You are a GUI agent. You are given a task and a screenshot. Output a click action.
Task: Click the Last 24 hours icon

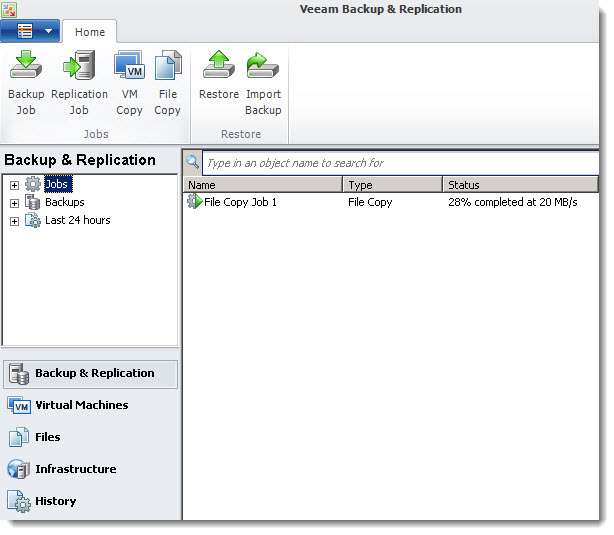[33, 220]
